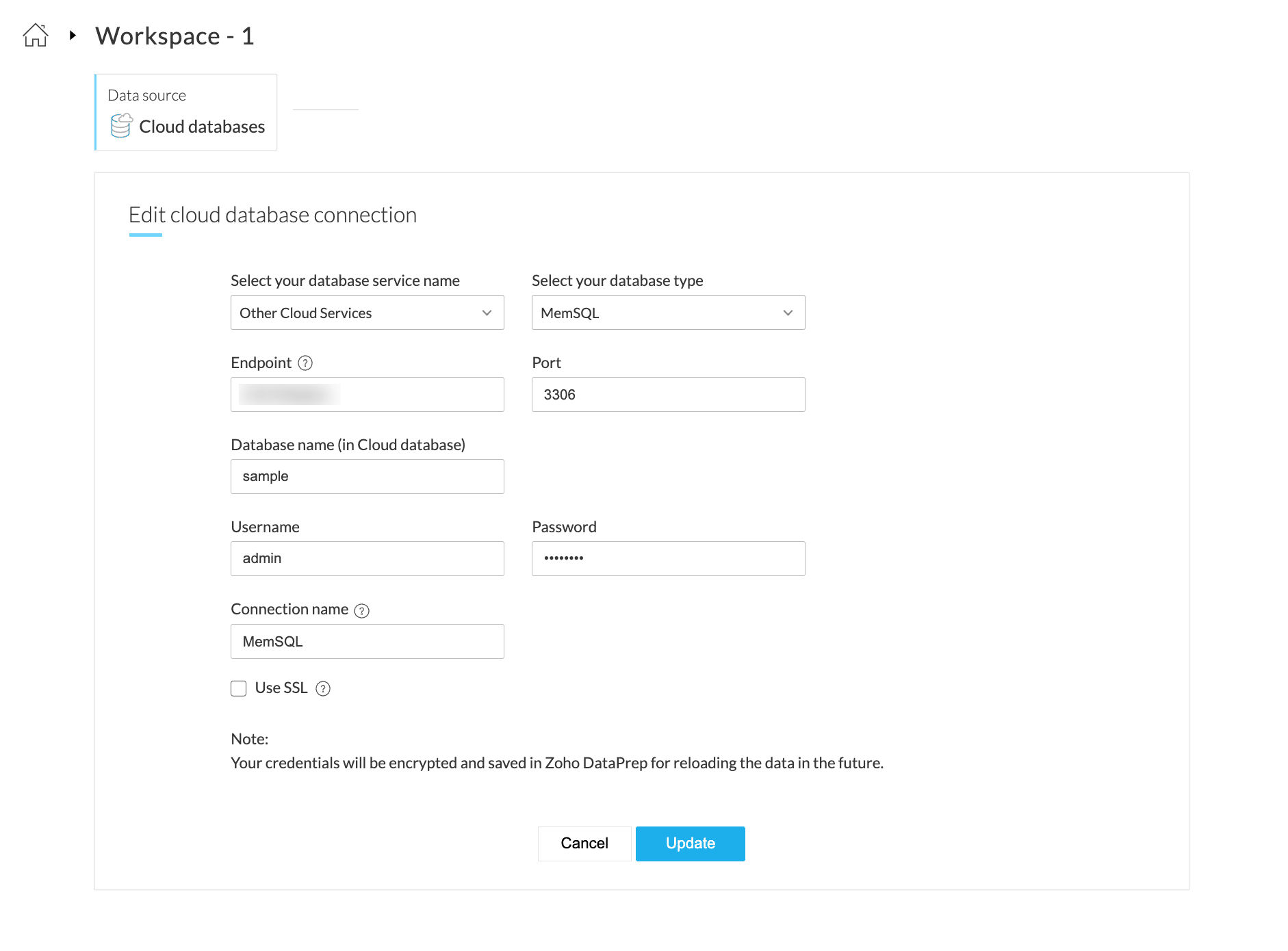The image size is (1288, 951).
Task: Click the Port field showing 3306
Action: (668, 395)
